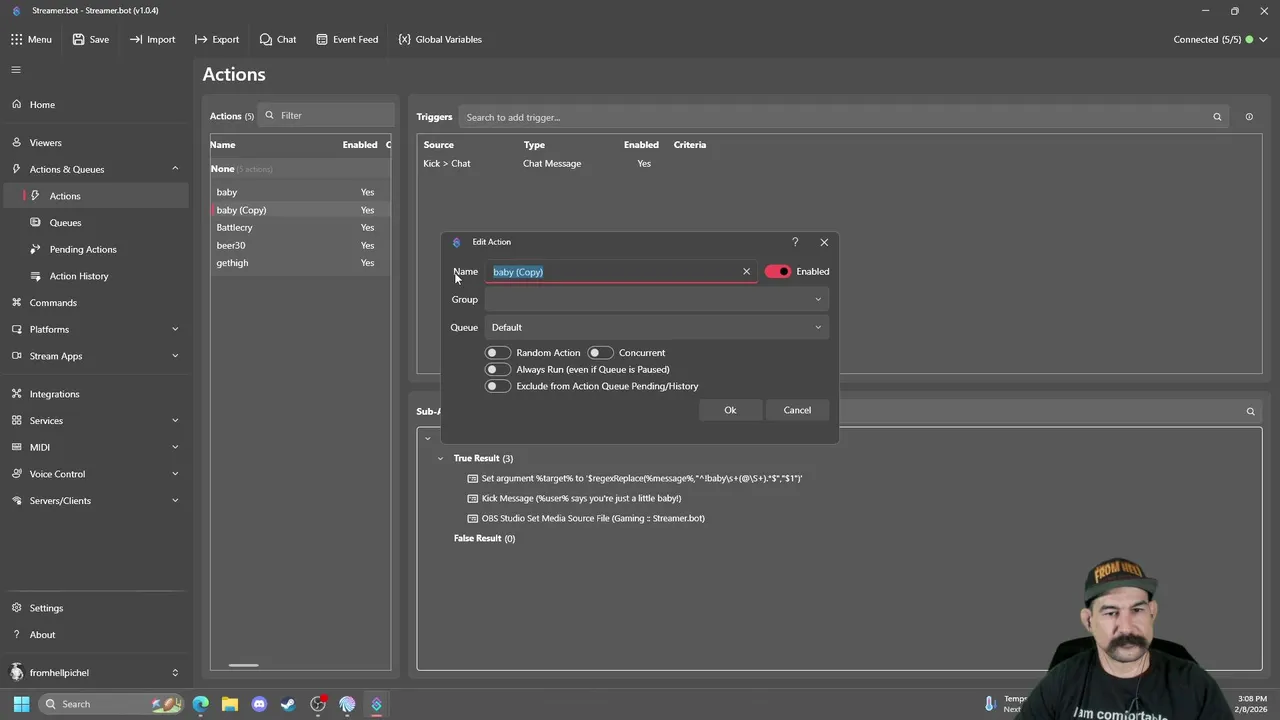The width and height of the screenshot is (1280, 720).
Task: Open File Explorer from the taskbar
Action: pyautogui.click(x=230, y=704)
